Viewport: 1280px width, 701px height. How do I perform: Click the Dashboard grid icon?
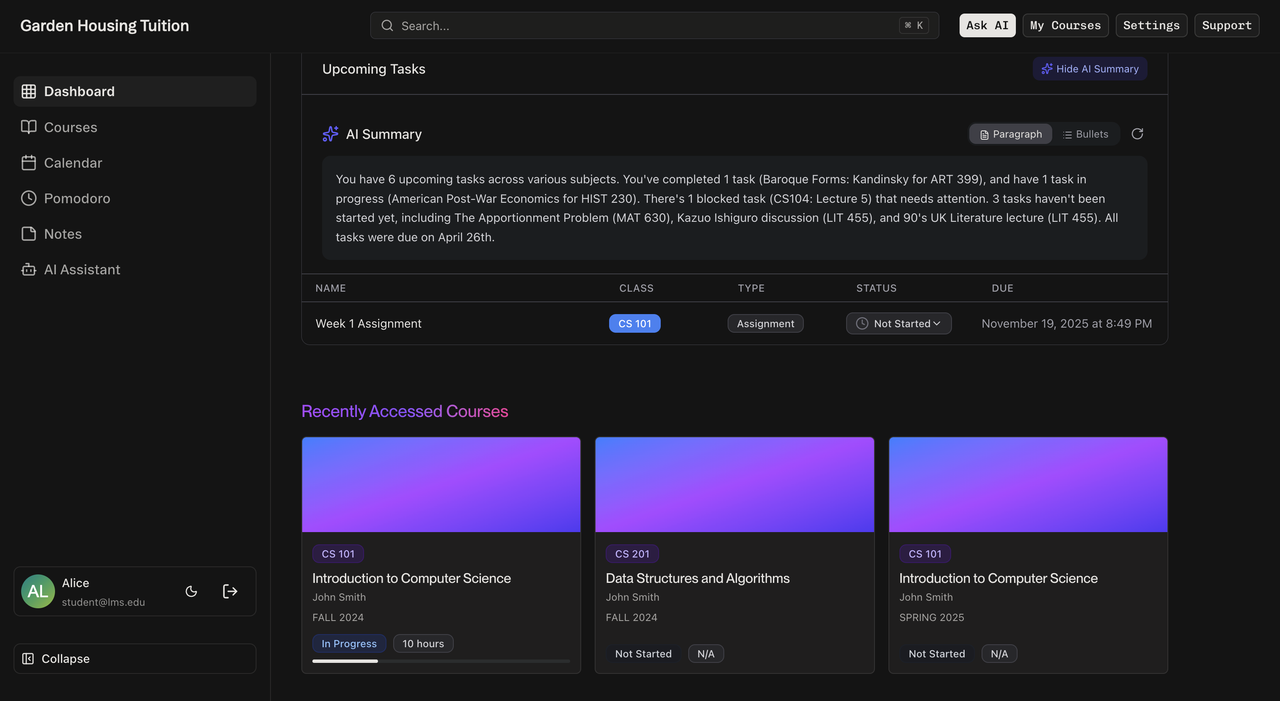pyautogui.click(x=29, y=91)
